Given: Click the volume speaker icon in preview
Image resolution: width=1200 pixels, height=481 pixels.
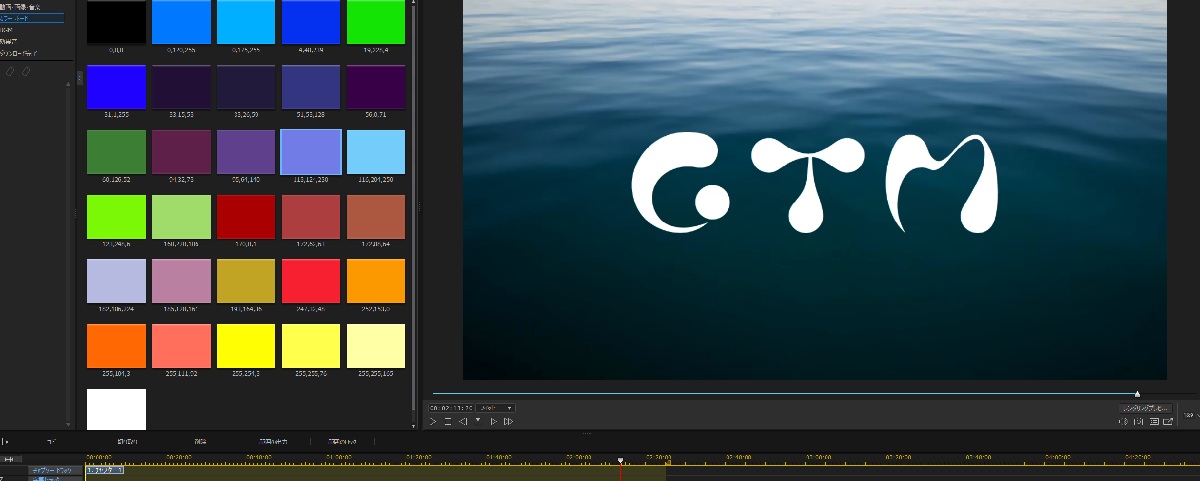Looking at the screenshot, I should pyautogui.click(x=1123, y=421).
